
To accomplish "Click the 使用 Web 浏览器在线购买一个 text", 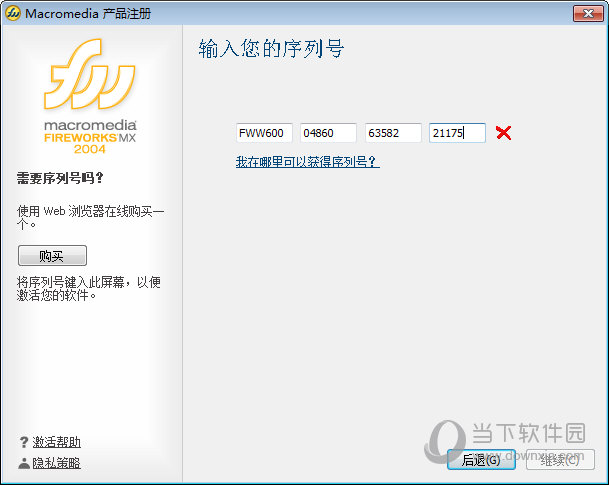I will tap(90, 217).
